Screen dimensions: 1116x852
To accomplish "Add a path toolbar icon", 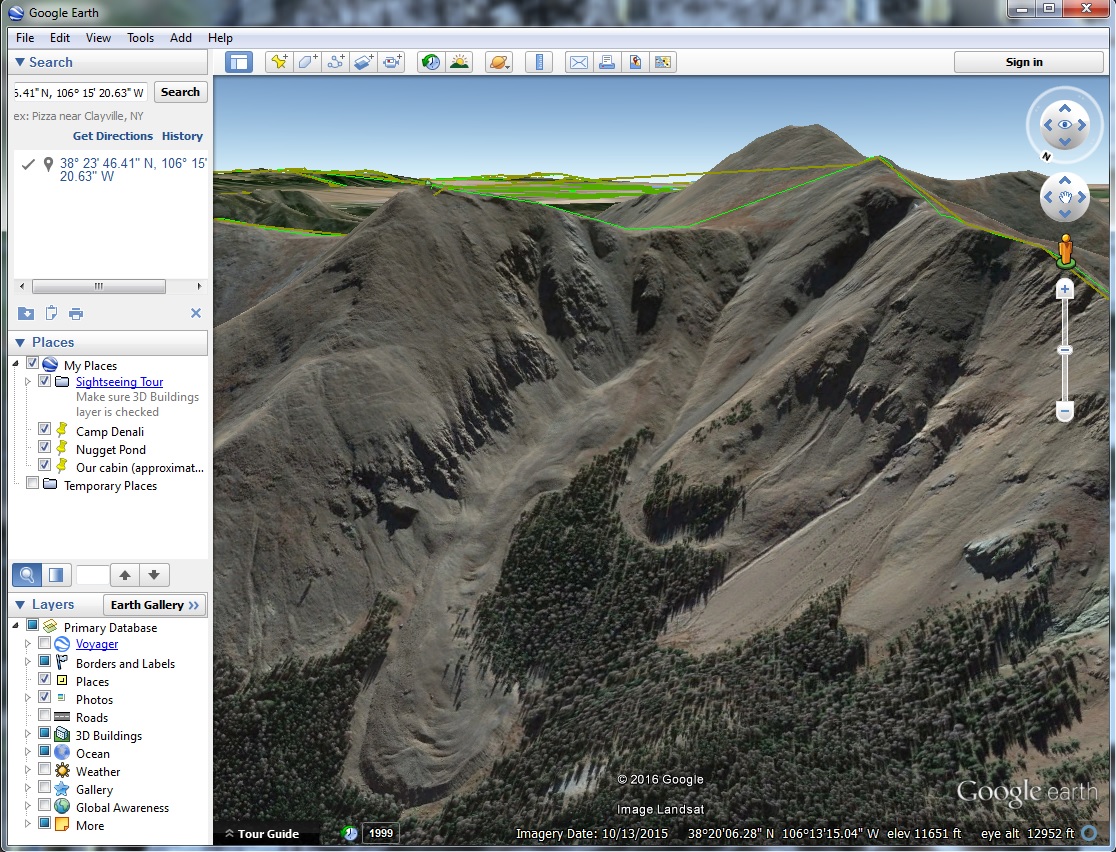I will click(x=335, y=62).
